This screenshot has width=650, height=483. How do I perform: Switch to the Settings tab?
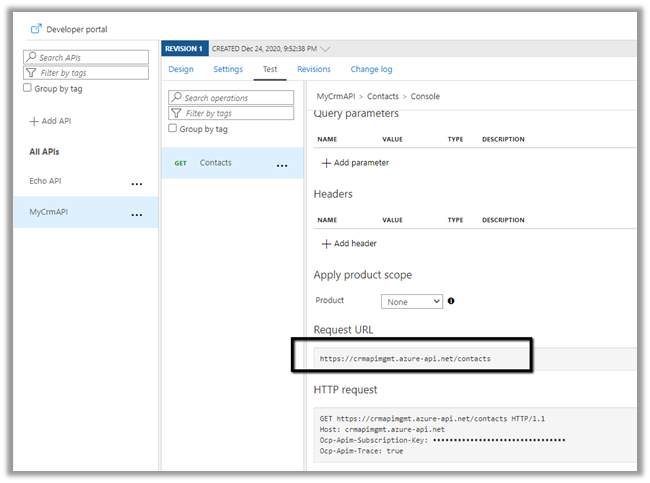228,69
